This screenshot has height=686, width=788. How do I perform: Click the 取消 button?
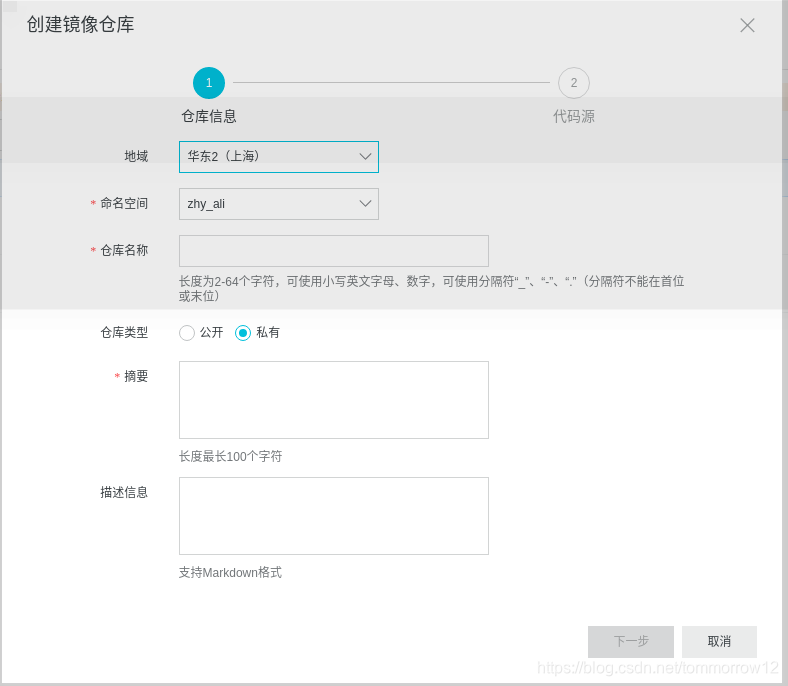click(719, 642)
